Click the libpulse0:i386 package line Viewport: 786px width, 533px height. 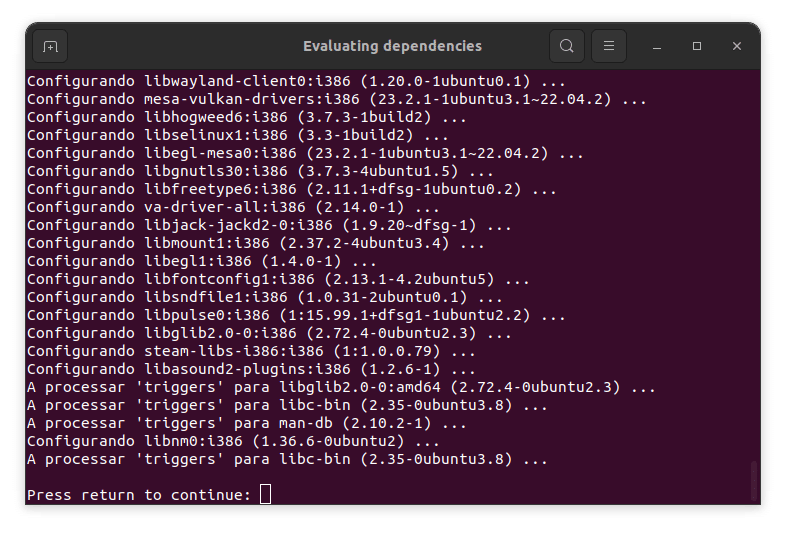click(296, 315)
